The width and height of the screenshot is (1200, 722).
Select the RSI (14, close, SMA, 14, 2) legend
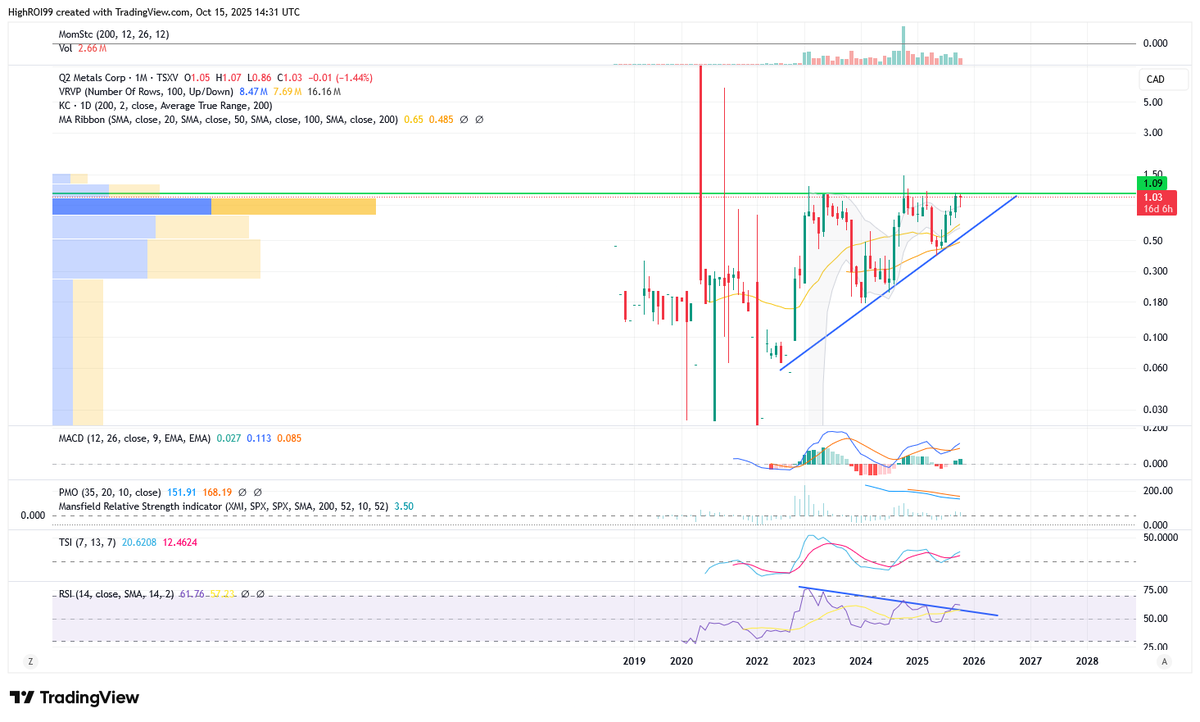[x=116, y=594]
